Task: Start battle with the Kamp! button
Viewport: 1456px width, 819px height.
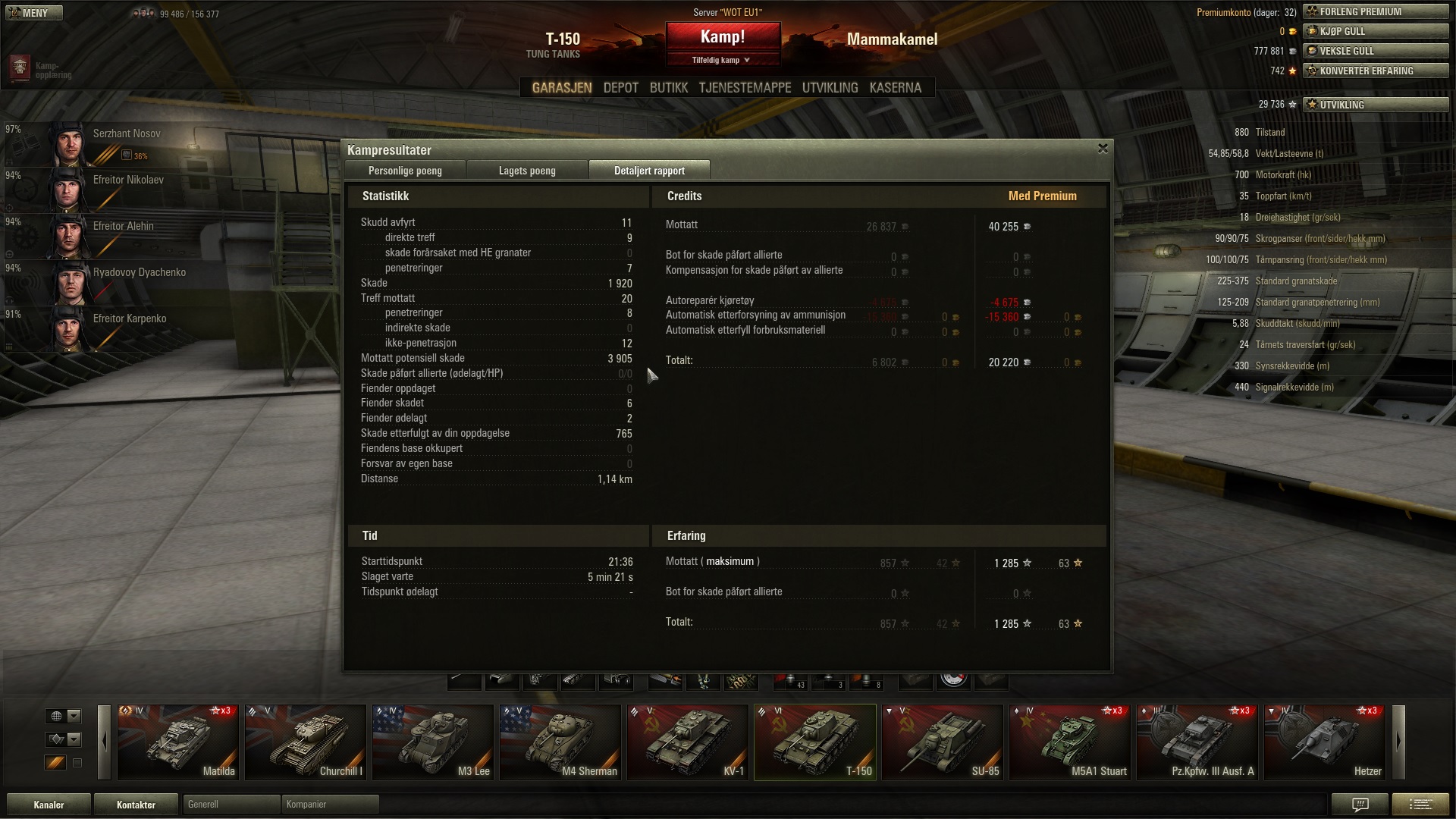Action: click(723, 37)
